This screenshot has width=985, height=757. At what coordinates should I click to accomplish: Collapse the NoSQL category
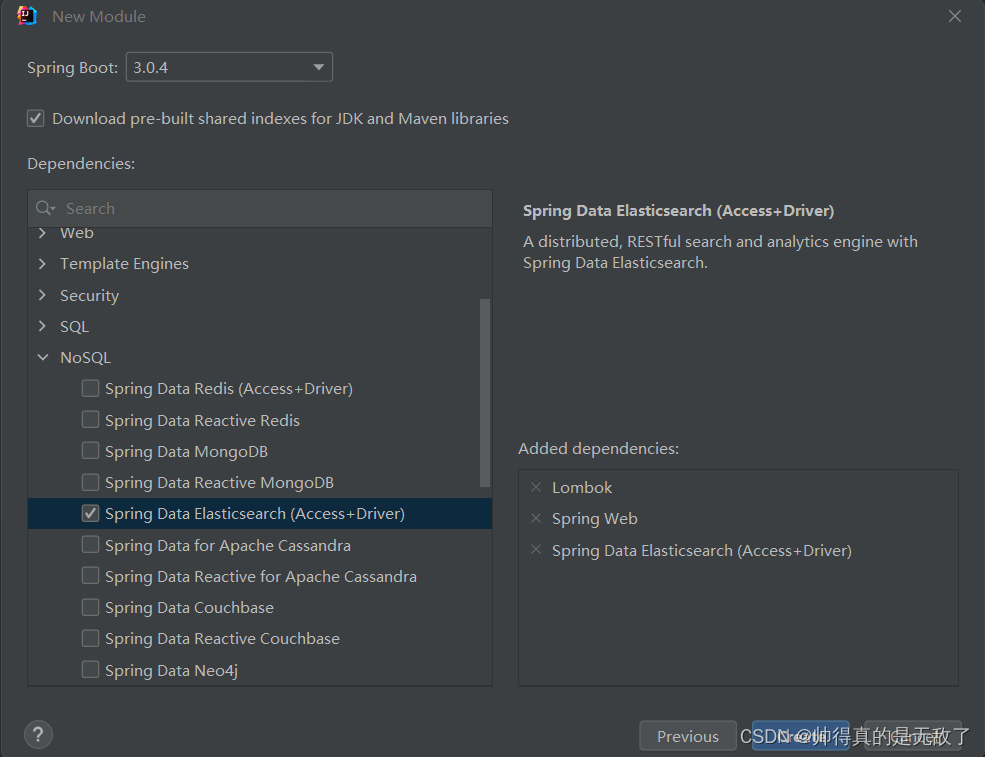click(43, 357)
